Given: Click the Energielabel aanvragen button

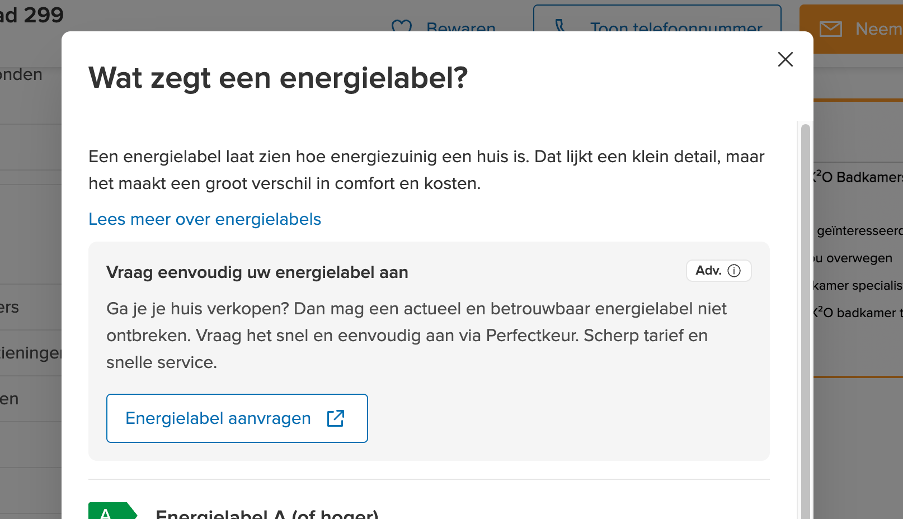Looking at the screenshot, I should click(237, 419).
